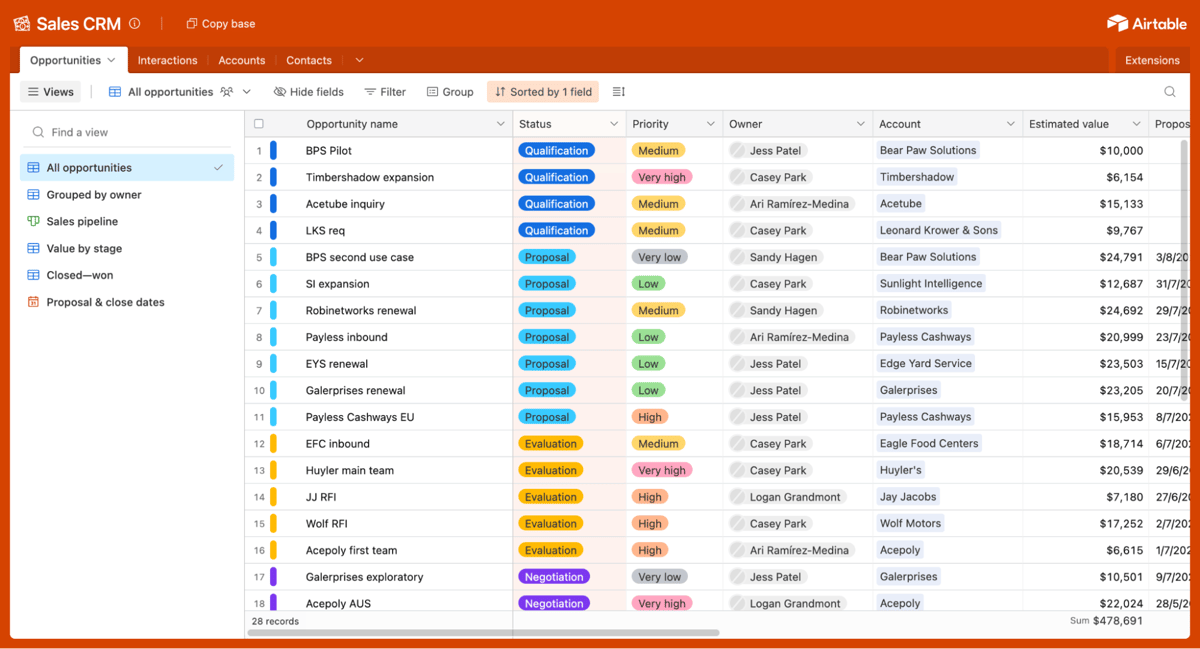1200x649 pixels.
Task: Select the Sales pipeline kanban view
Action: tap(127, 222)
